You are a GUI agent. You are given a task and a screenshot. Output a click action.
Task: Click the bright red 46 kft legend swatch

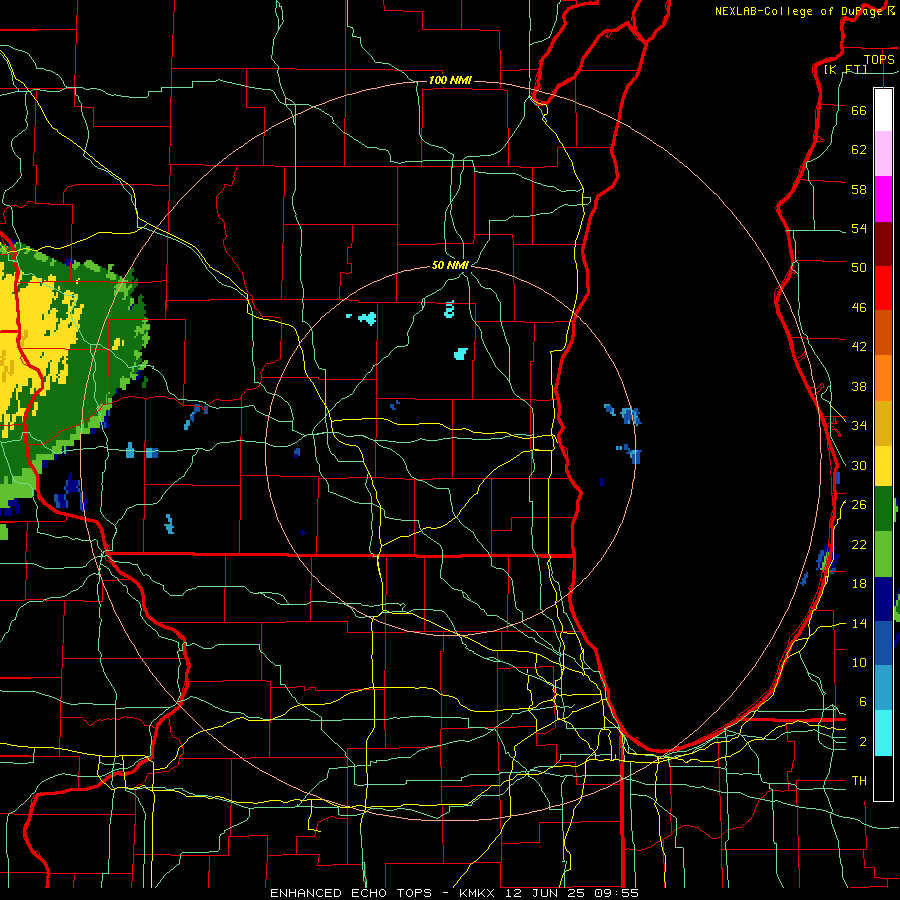point(883,288)
